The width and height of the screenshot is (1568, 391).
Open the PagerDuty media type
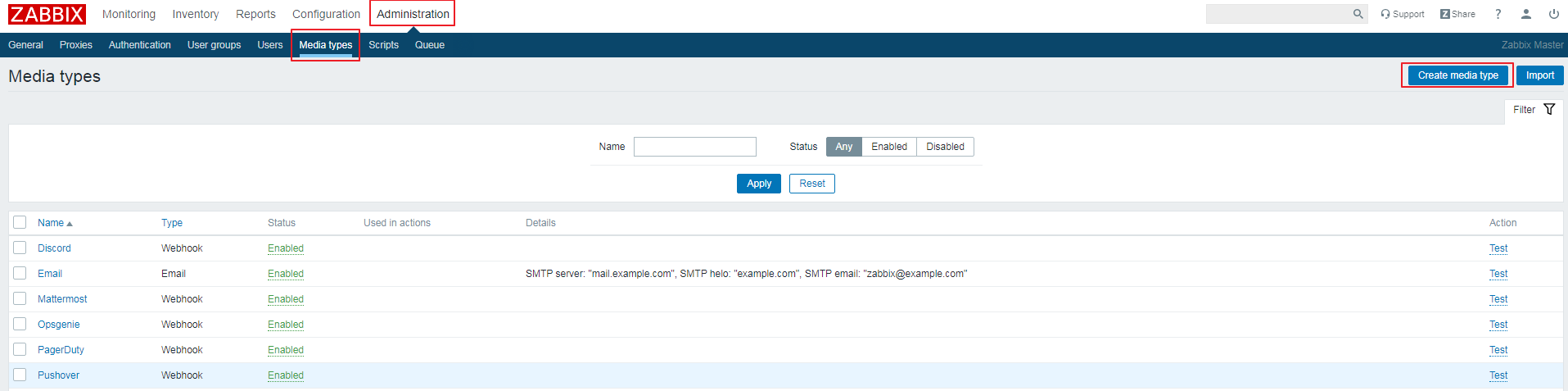[61, 350]
